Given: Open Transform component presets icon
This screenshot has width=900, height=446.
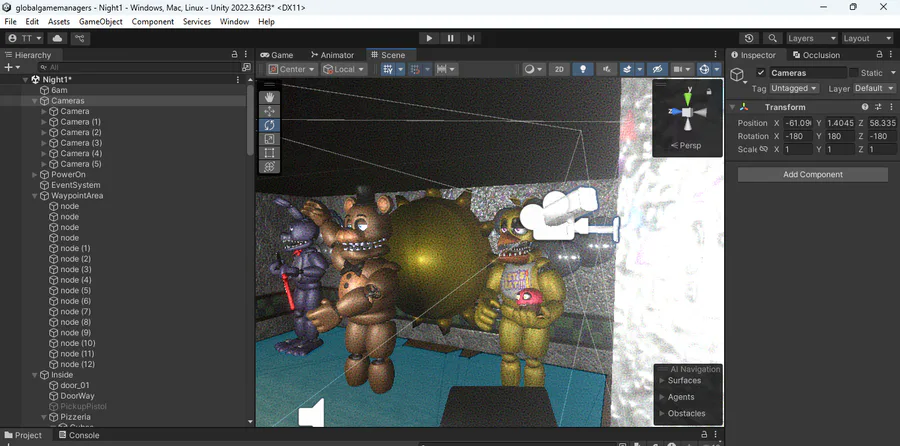Looking at the screenshot, I should pos(878,107).
